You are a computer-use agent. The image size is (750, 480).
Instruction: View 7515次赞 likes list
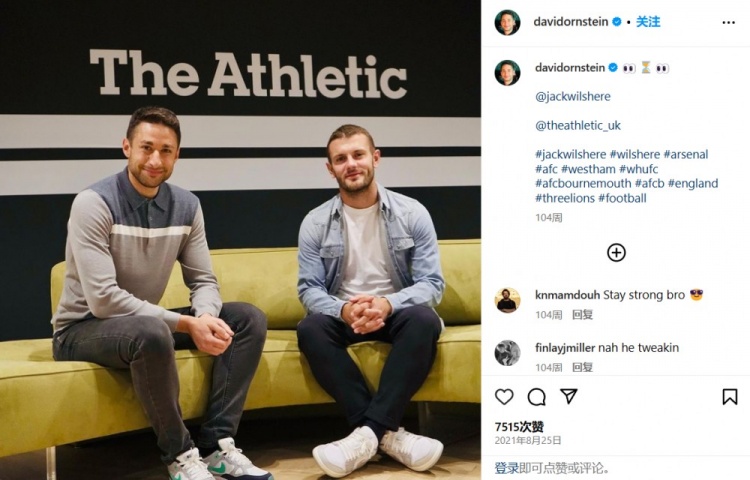(x=519, y=426)
